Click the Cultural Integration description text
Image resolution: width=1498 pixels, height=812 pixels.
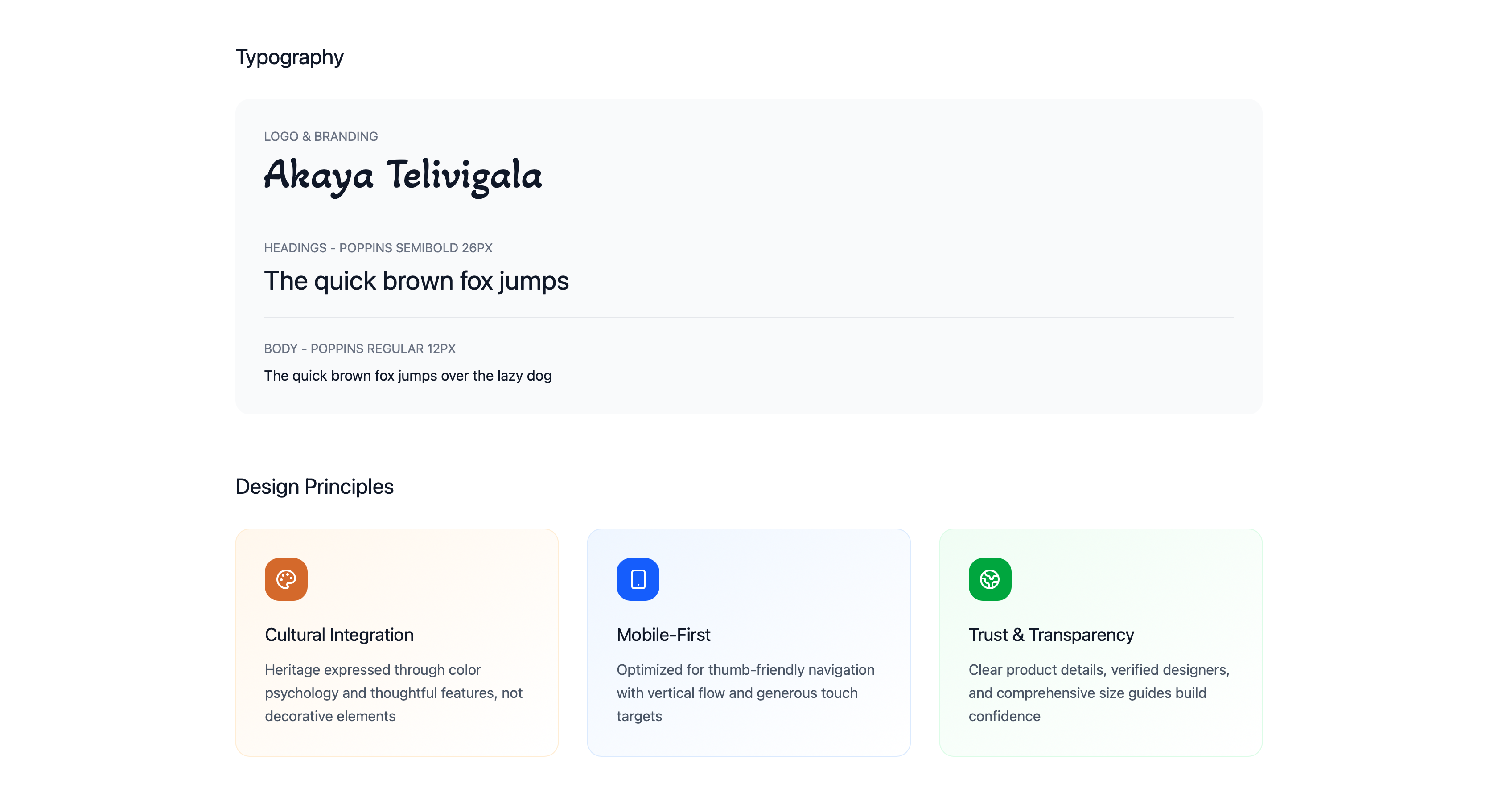click(393, 693)
